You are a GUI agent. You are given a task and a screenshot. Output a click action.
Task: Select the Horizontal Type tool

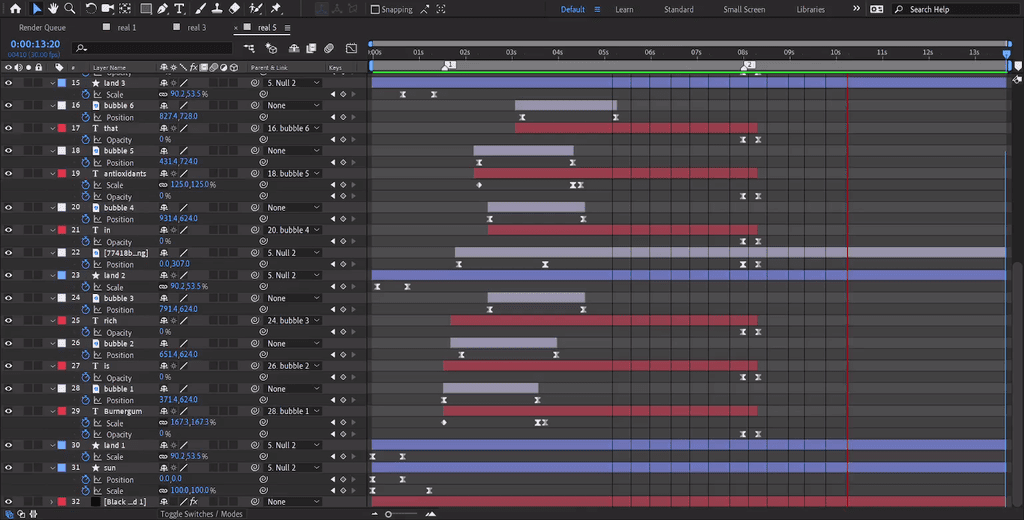pos(179,9)
